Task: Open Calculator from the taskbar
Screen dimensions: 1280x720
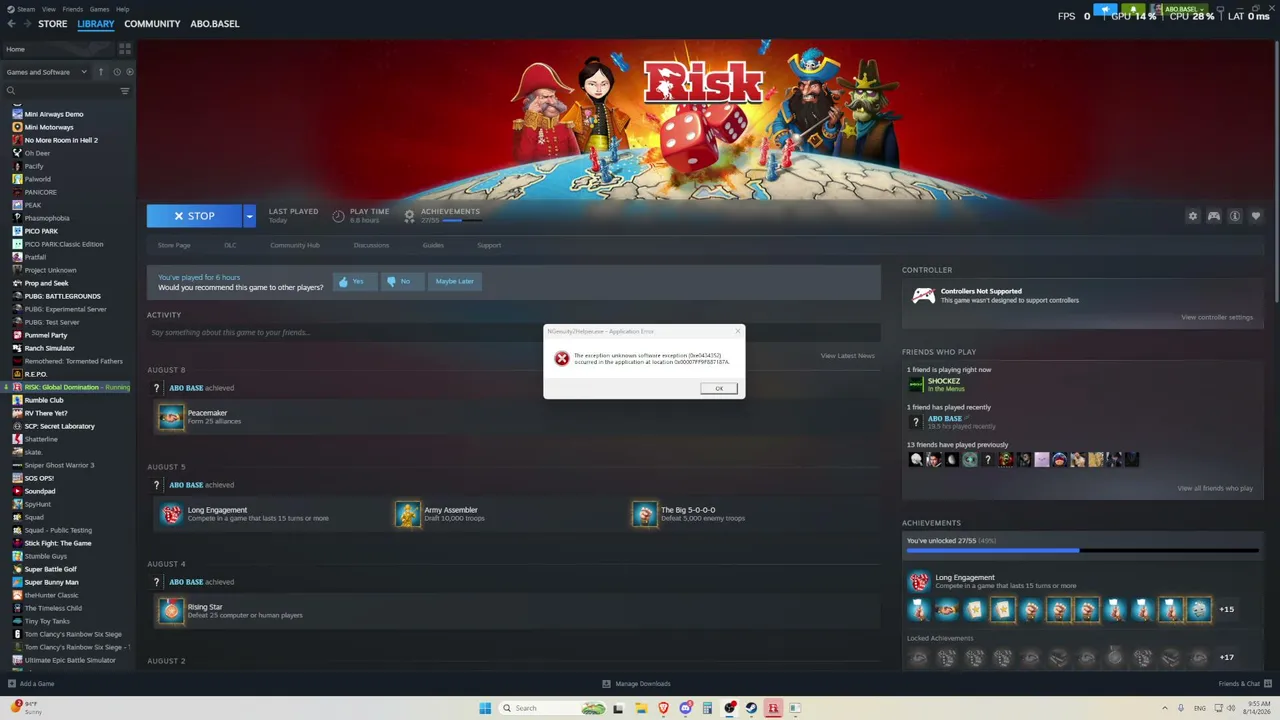Action: 707,708
